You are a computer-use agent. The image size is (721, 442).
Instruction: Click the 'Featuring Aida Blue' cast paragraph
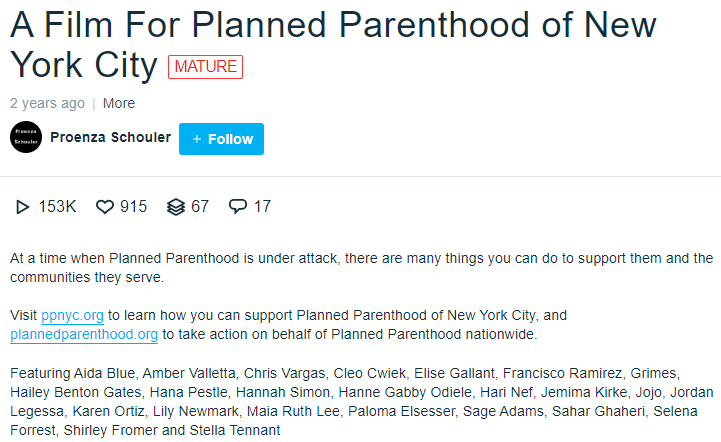[360, 401]
